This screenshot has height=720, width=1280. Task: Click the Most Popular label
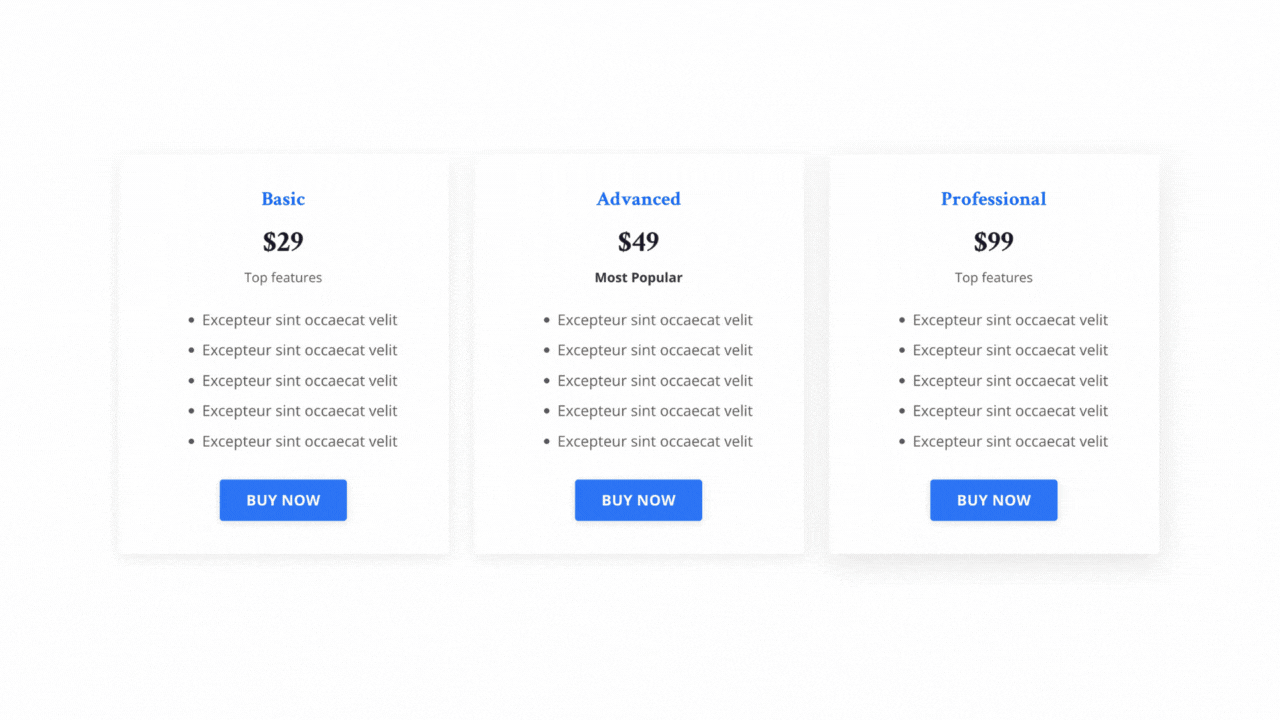[x=638, y=278]
